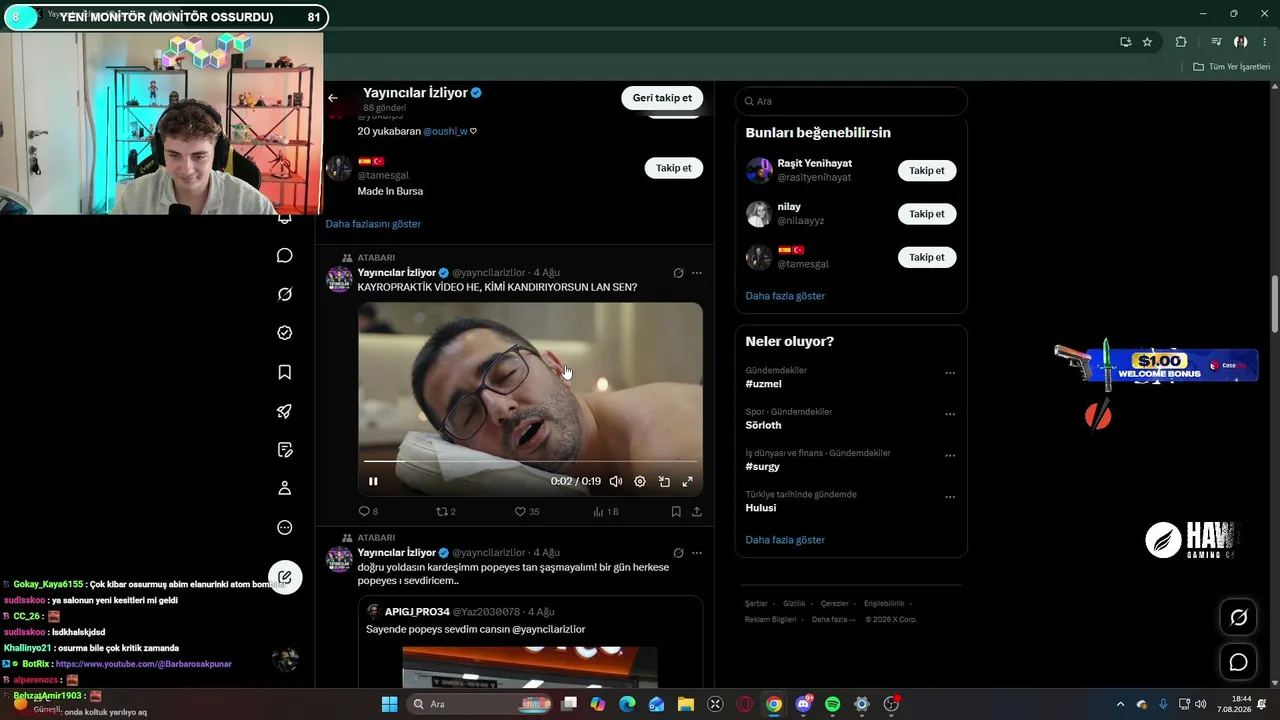The image size is (1280, 720).
Task: Bookmark the KAYROPRAKTİK VİDEO post
Action: 676,511
